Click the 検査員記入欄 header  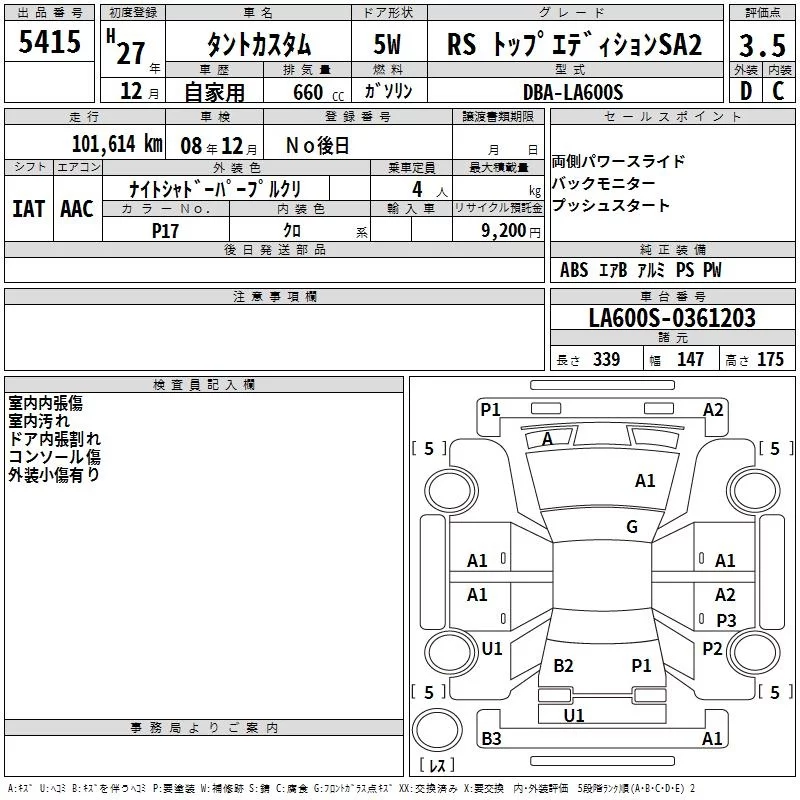[x=204, y=385]
